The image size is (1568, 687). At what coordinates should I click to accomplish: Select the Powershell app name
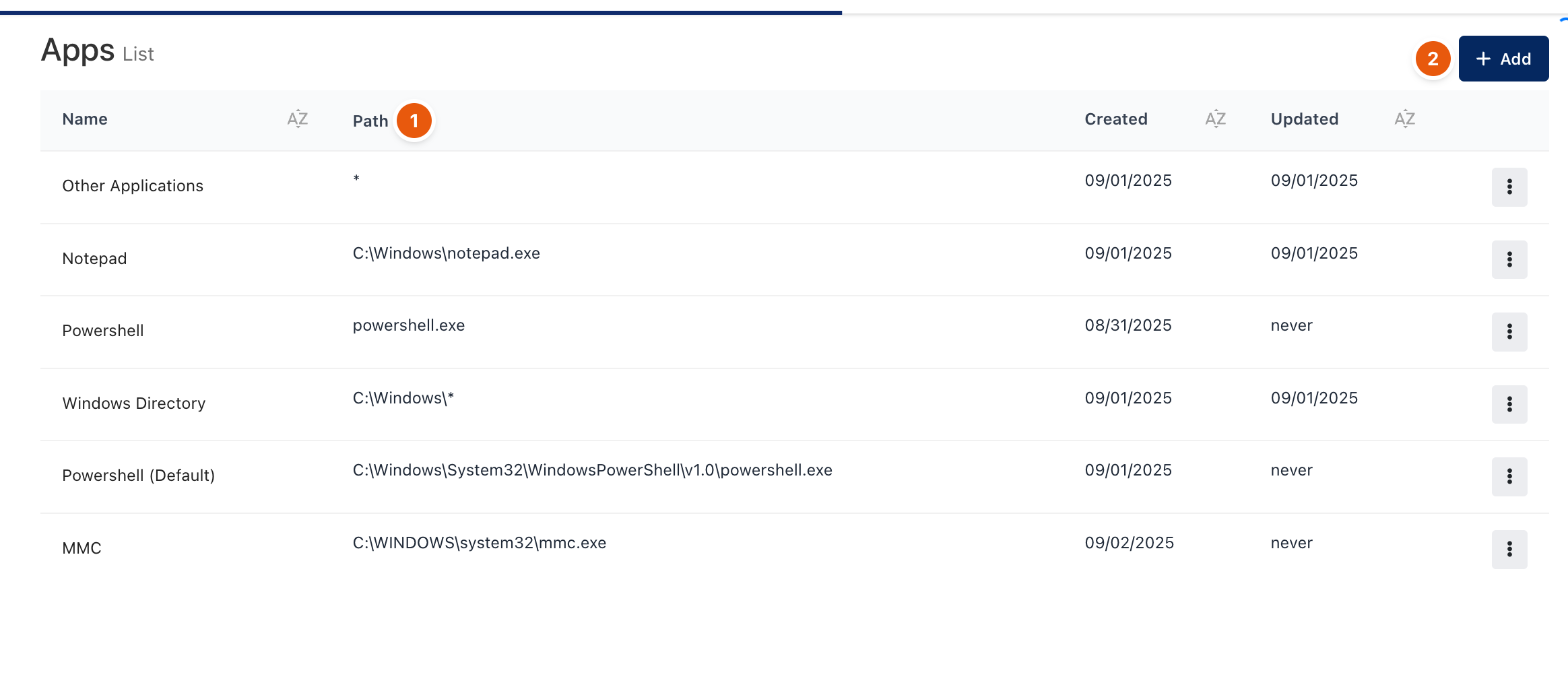103,330
